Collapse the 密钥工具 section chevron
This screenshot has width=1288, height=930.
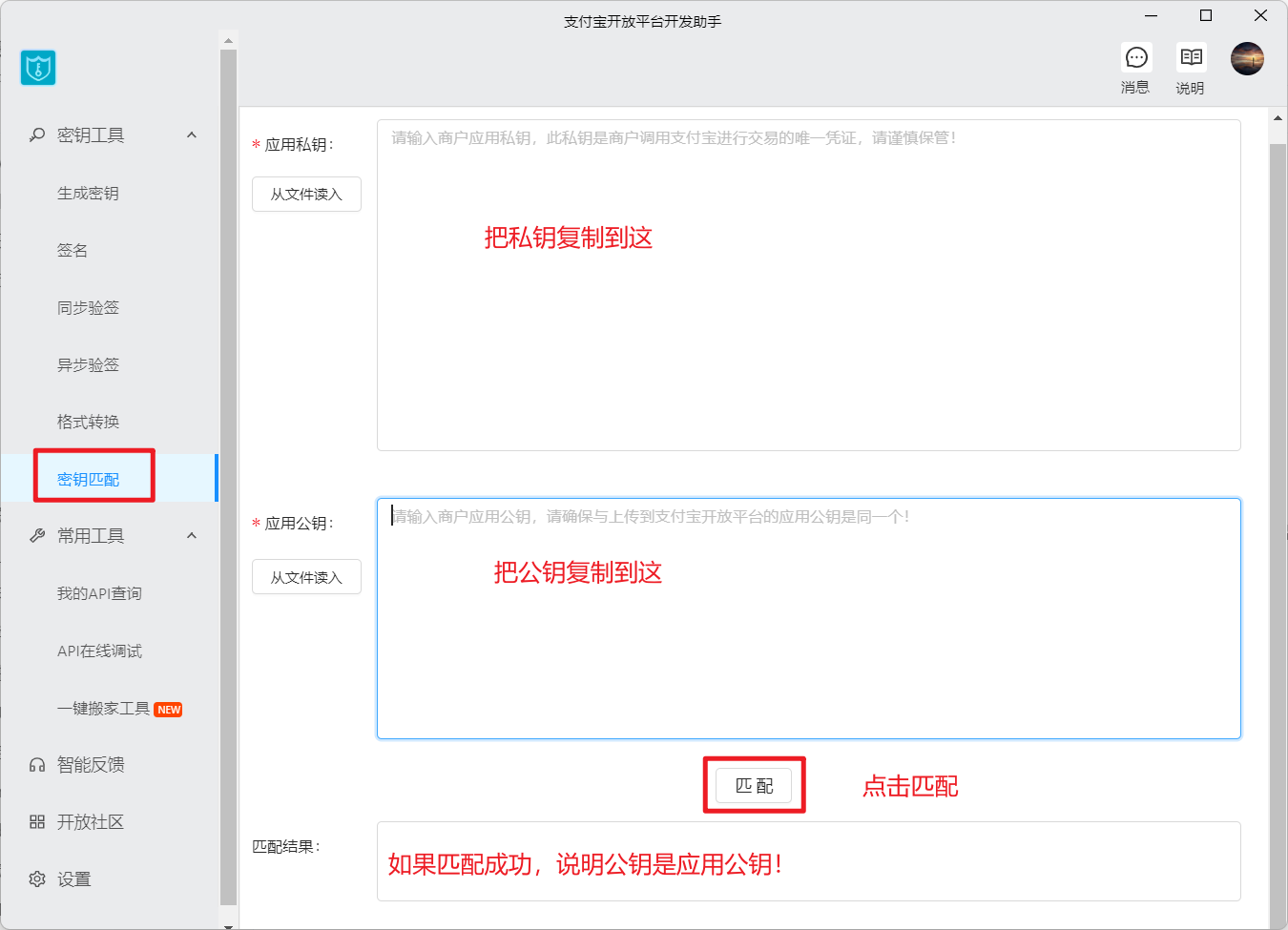[x=192, y=135]
